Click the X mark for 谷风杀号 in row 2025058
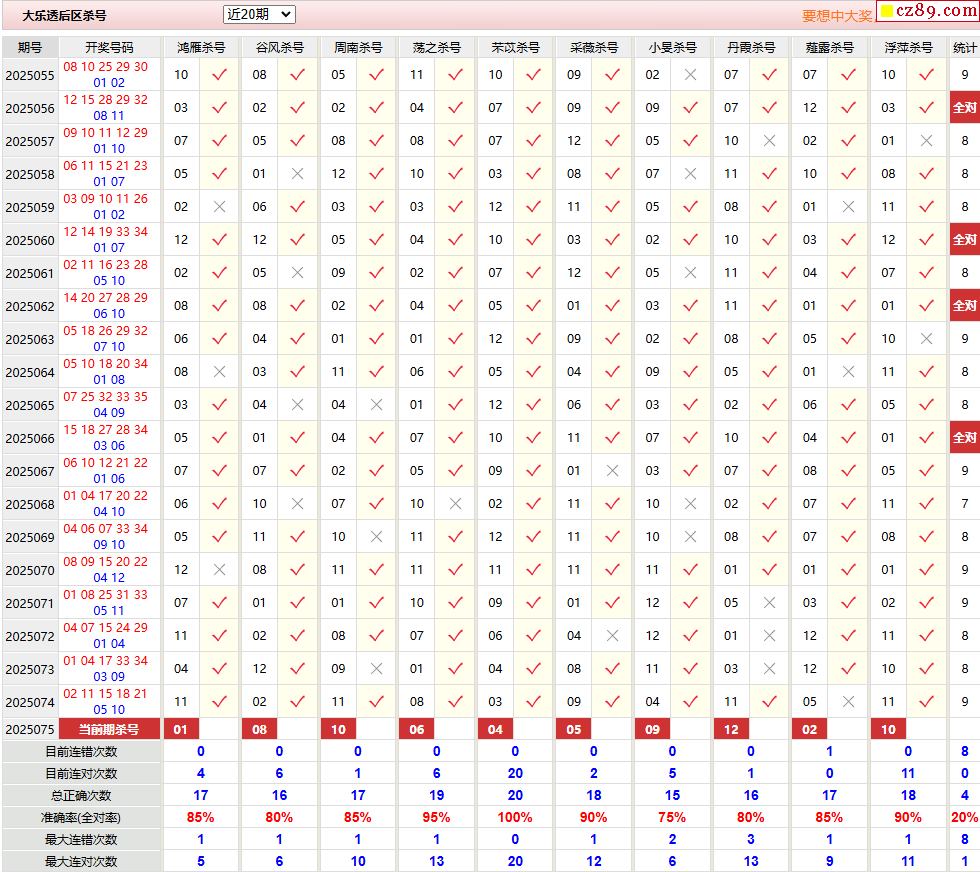 pyautogui.click(x=298, y=174)
